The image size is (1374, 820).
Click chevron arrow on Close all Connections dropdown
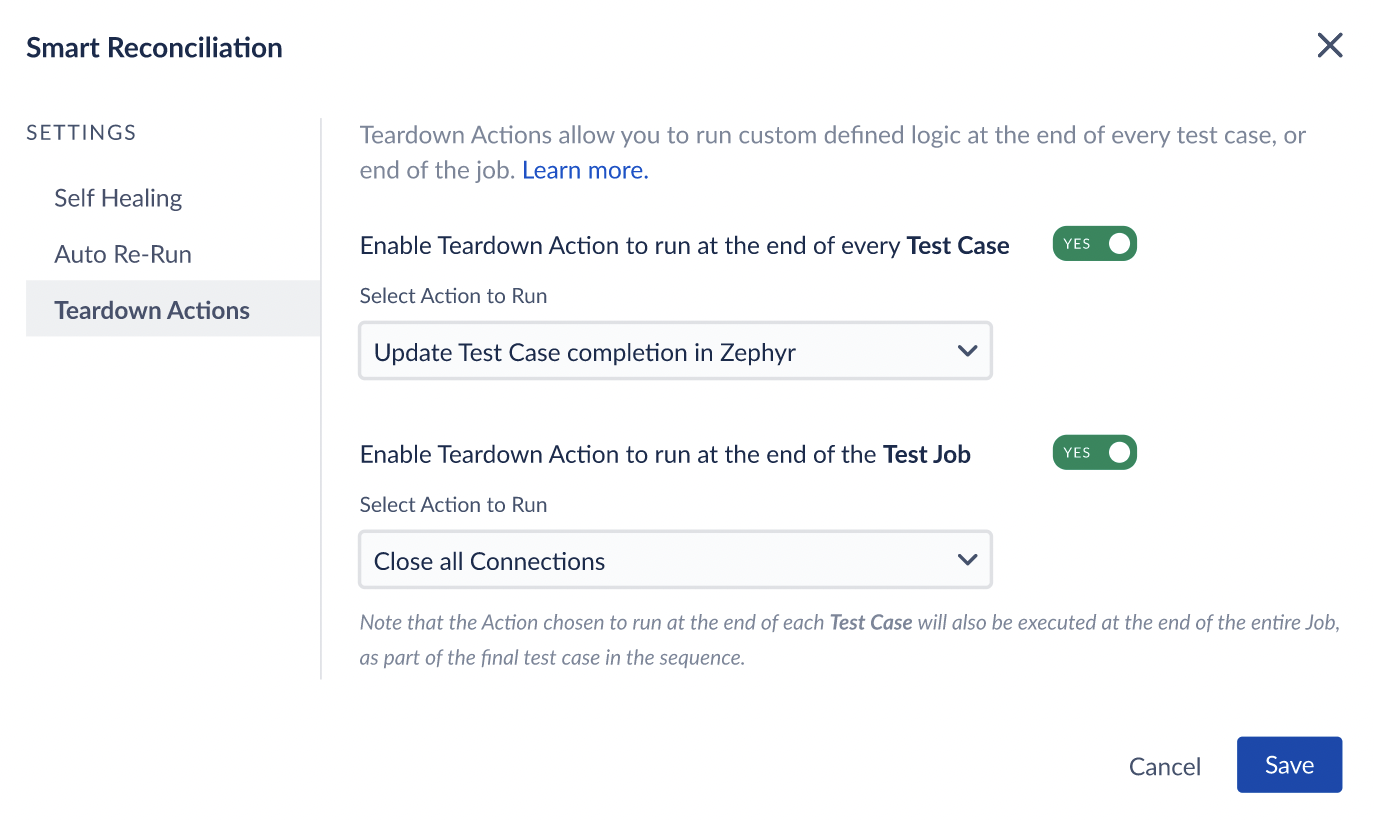click(x=967, y=560)
